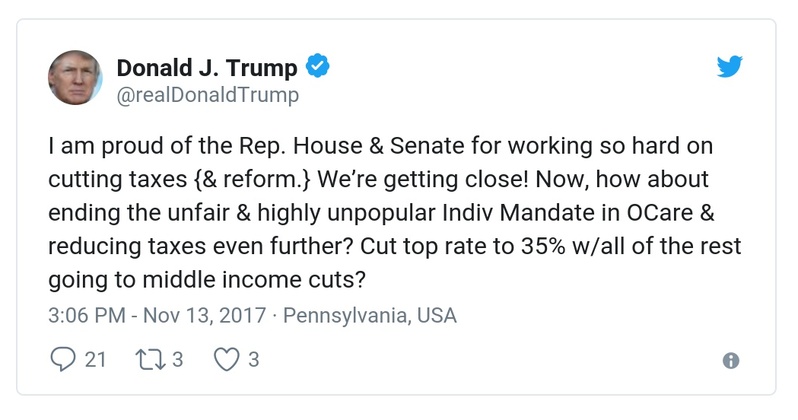This screenshot has width=798, height=420.
Task: Open the 3:06 PM - Nov 13, 2017 timestamp
Action: click(156, 315)
